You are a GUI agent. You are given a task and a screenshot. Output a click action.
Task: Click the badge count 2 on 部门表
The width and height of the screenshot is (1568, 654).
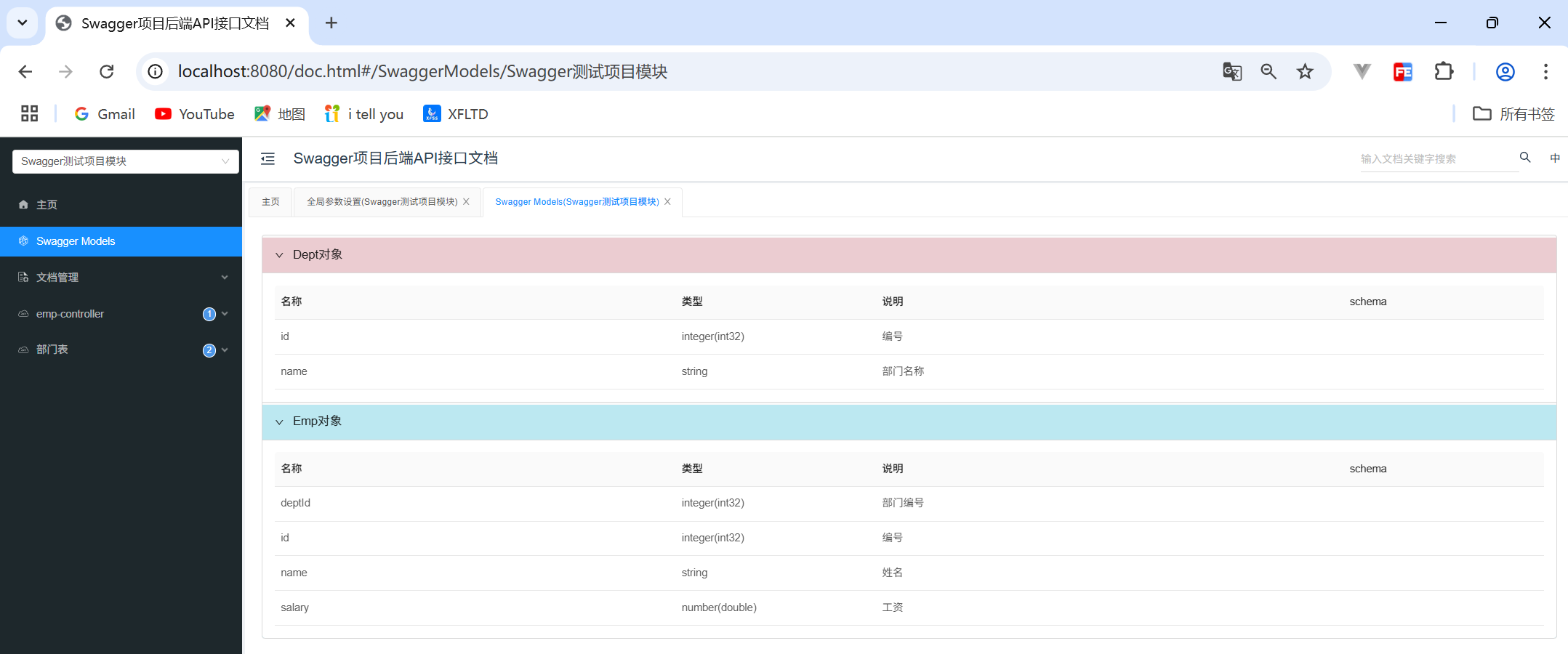pyautogui.click(x=209, y=350)
